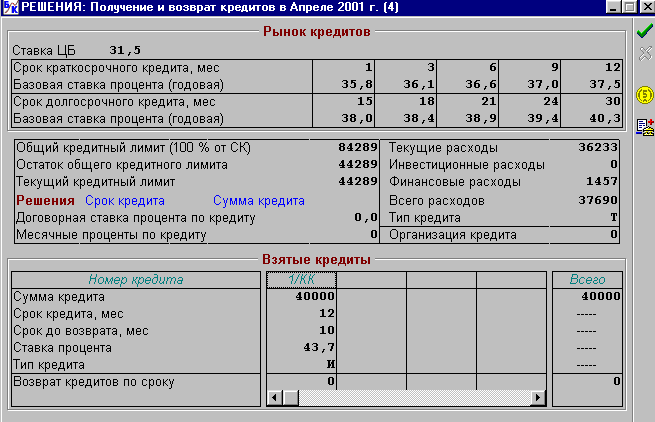
Task: Click the Договорная ставка процента value 0,0
Action: (366, 218)
